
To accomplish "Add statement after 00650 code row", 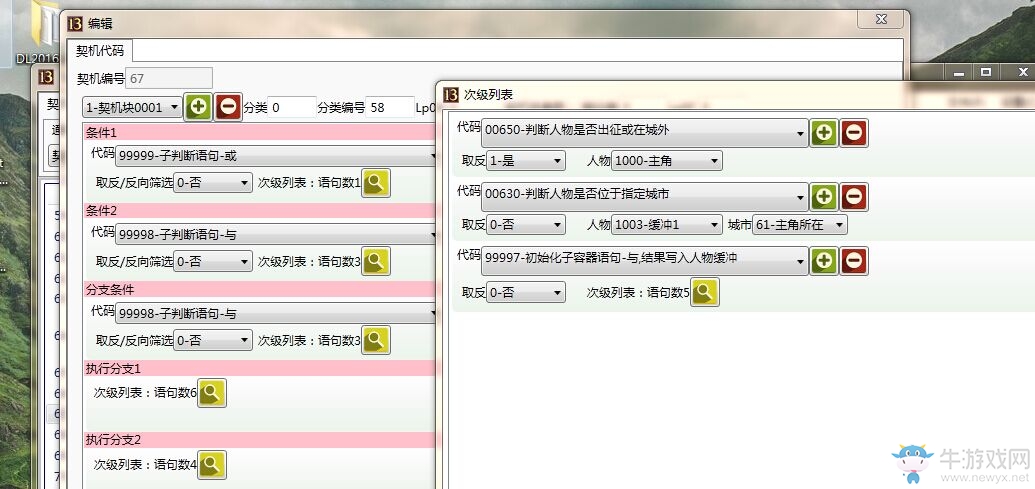I will [x=824, y=133].
